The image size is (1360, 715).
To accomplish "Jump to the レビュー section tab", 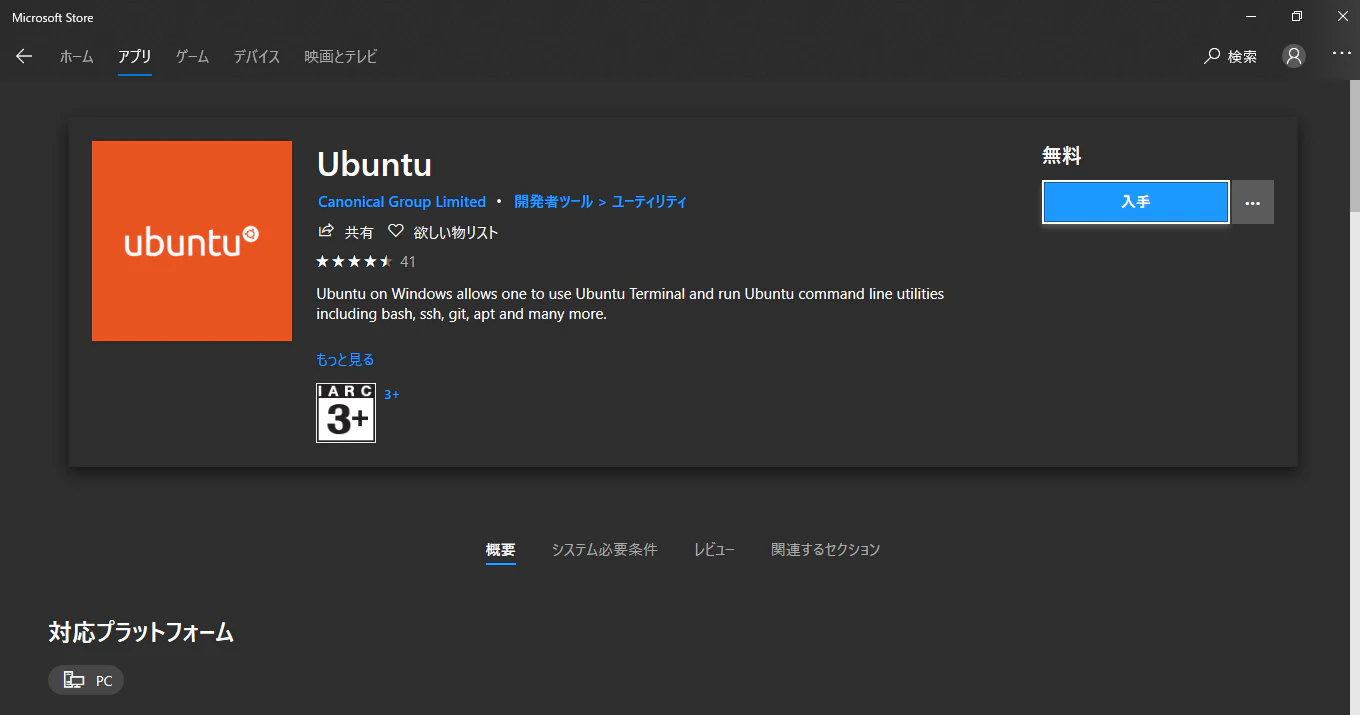I will point(714,550).
